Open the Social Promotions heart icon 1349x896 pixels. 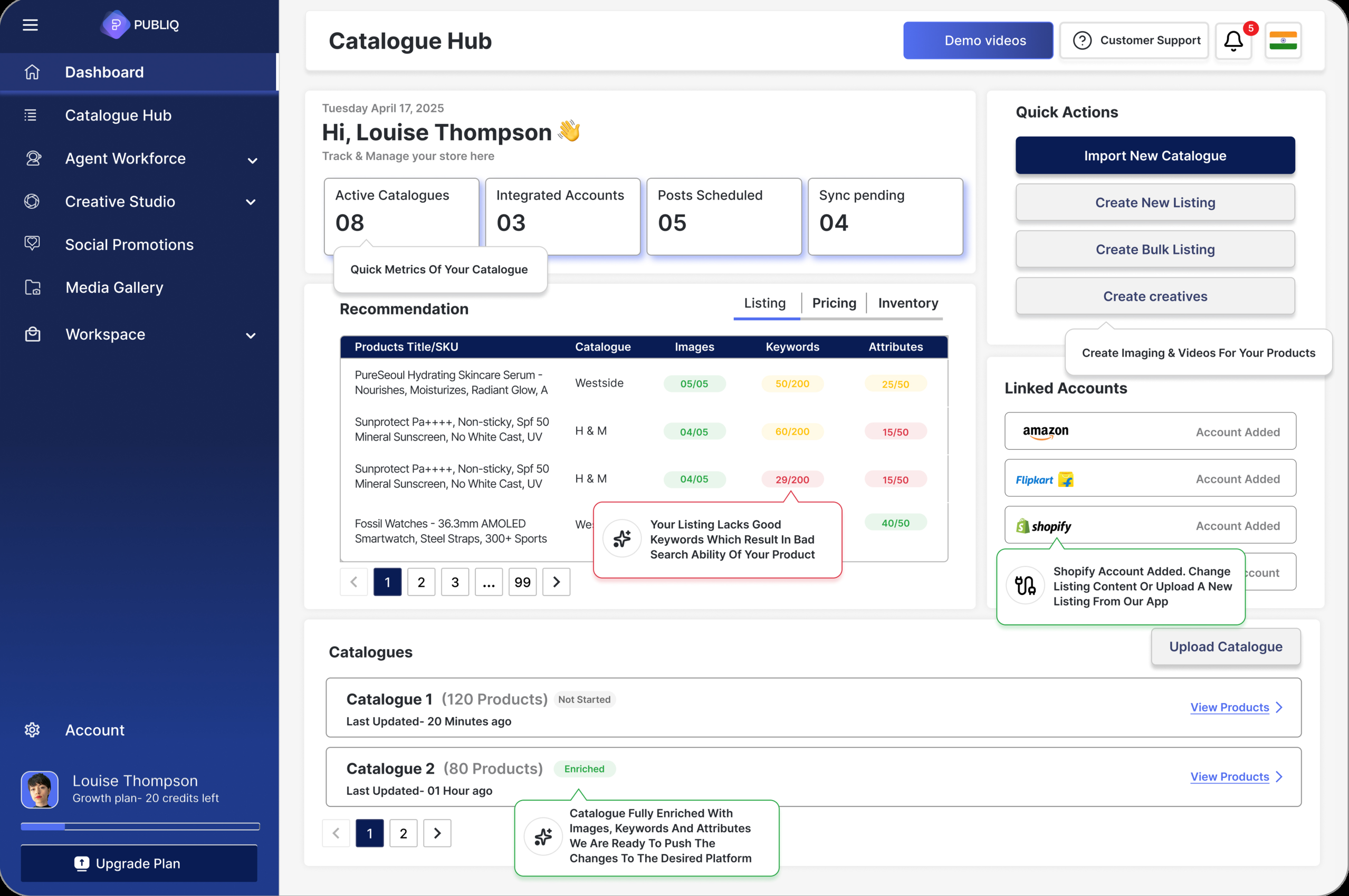(x=32, y=244)
